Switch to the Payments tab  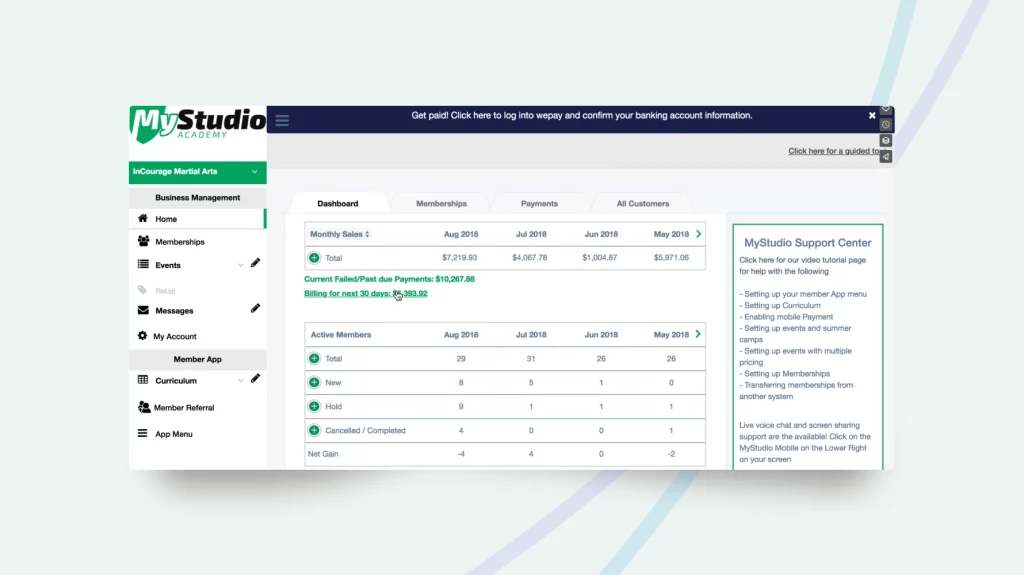[539, 204]
